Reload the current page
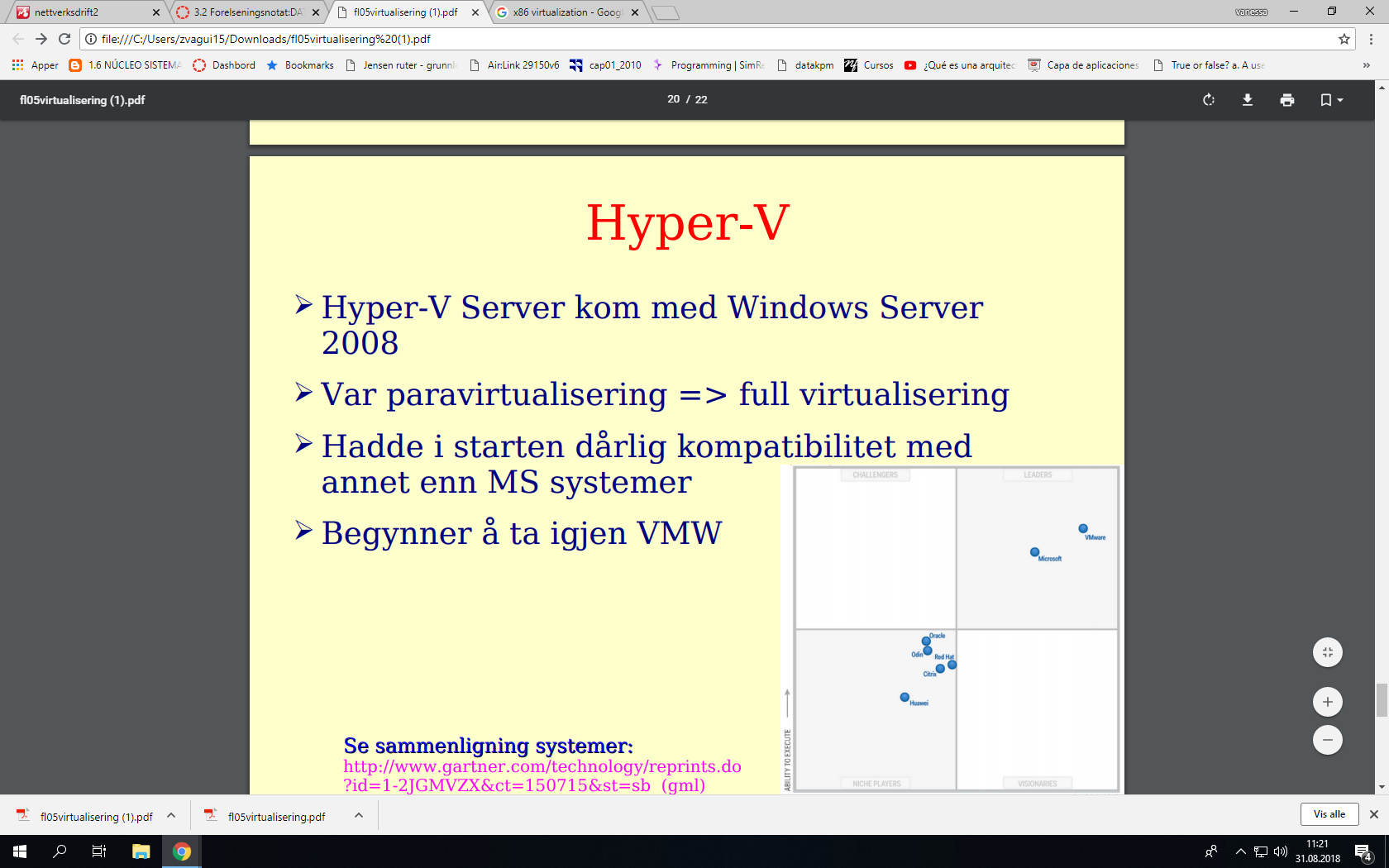 pyautogui.click(x=64, y=39)
